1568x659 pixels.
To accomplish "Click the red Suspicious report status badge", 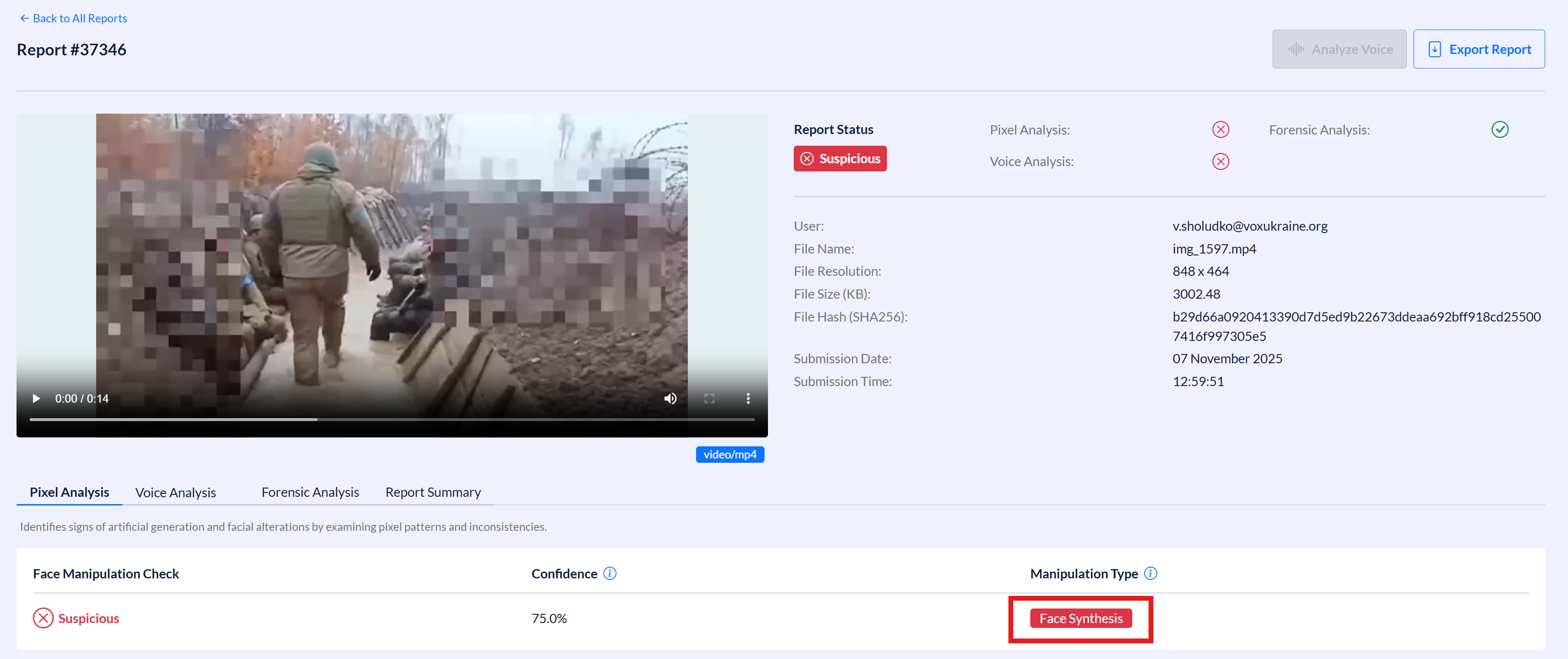I will point(840,159).
